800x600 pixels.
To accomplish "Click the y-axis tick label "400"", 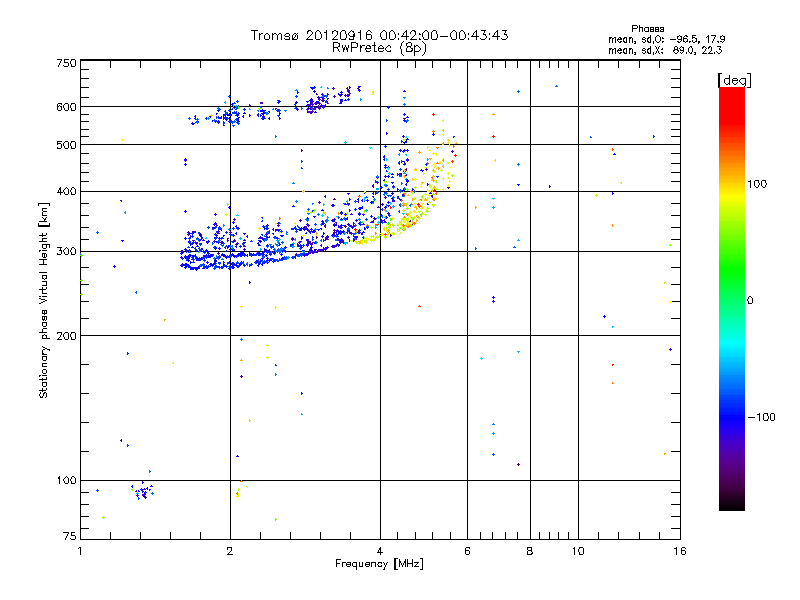I will (66, 191).
